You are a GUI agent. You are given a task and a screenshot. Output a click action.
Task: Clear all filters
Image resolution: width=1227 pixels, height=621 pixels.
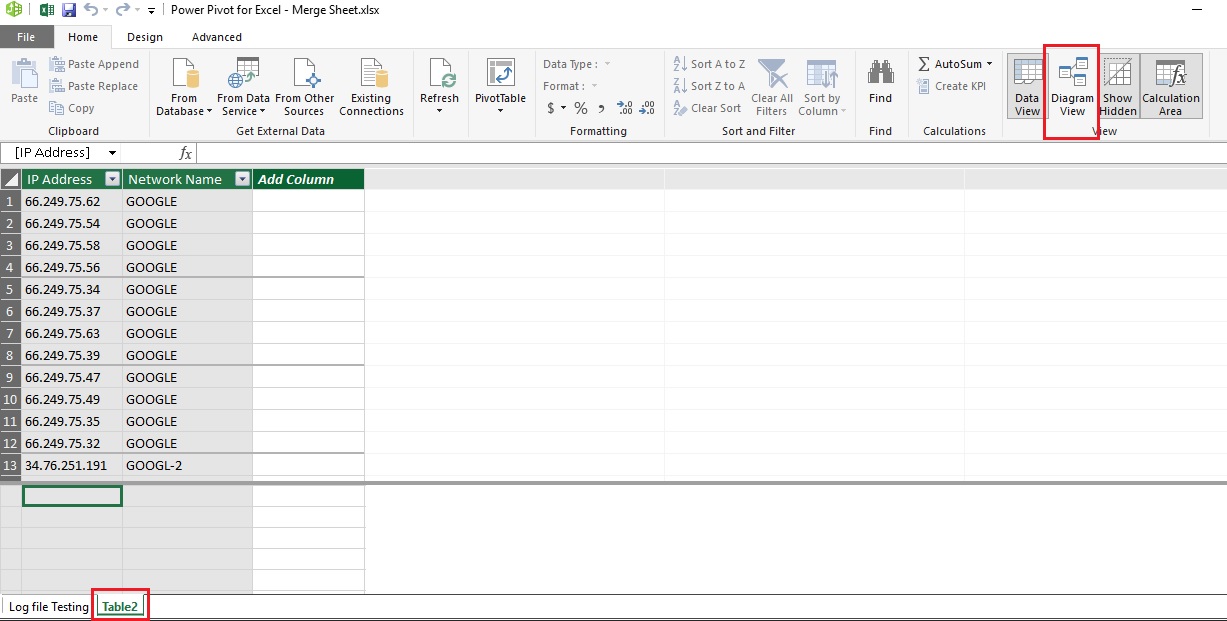(x=771, y=86)
